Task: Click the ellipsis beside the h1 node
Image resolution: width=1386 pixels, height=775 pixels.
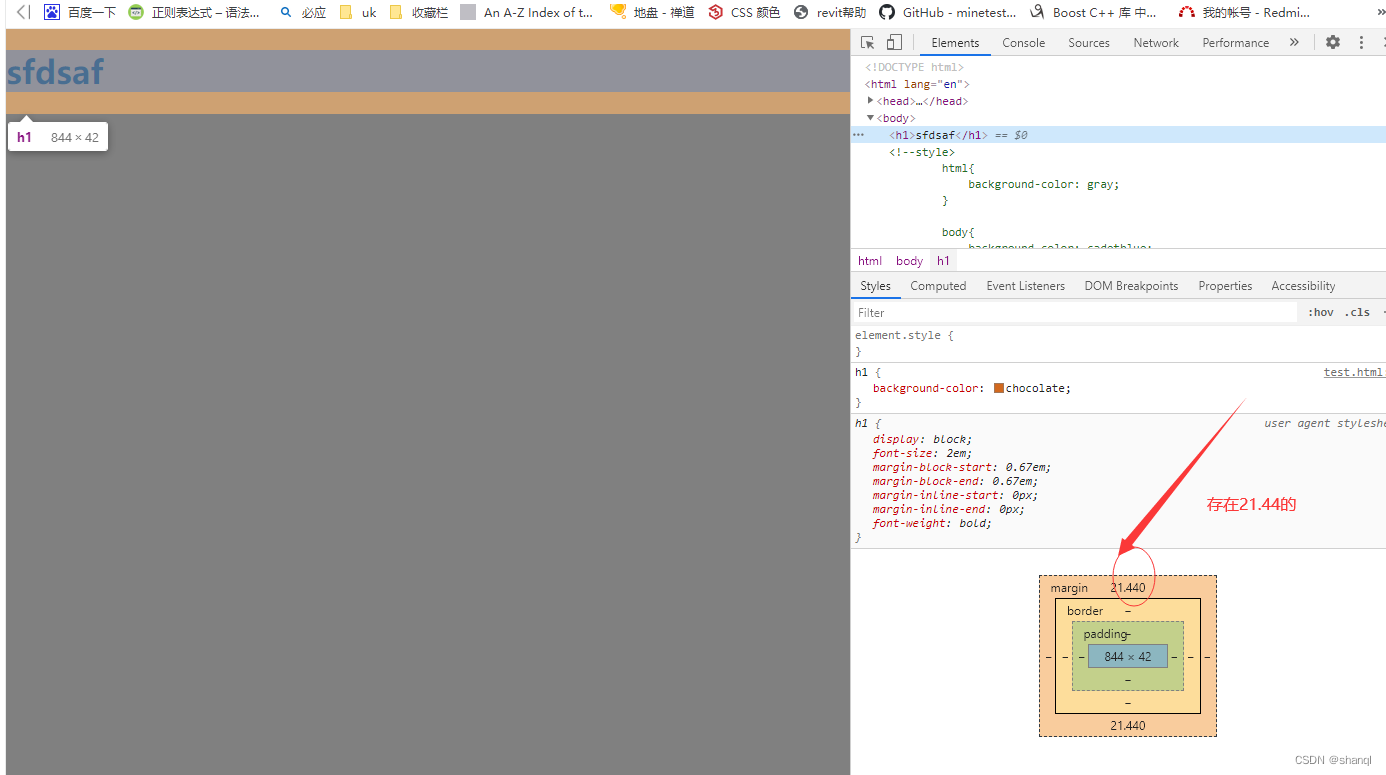Action: [858, 135]
